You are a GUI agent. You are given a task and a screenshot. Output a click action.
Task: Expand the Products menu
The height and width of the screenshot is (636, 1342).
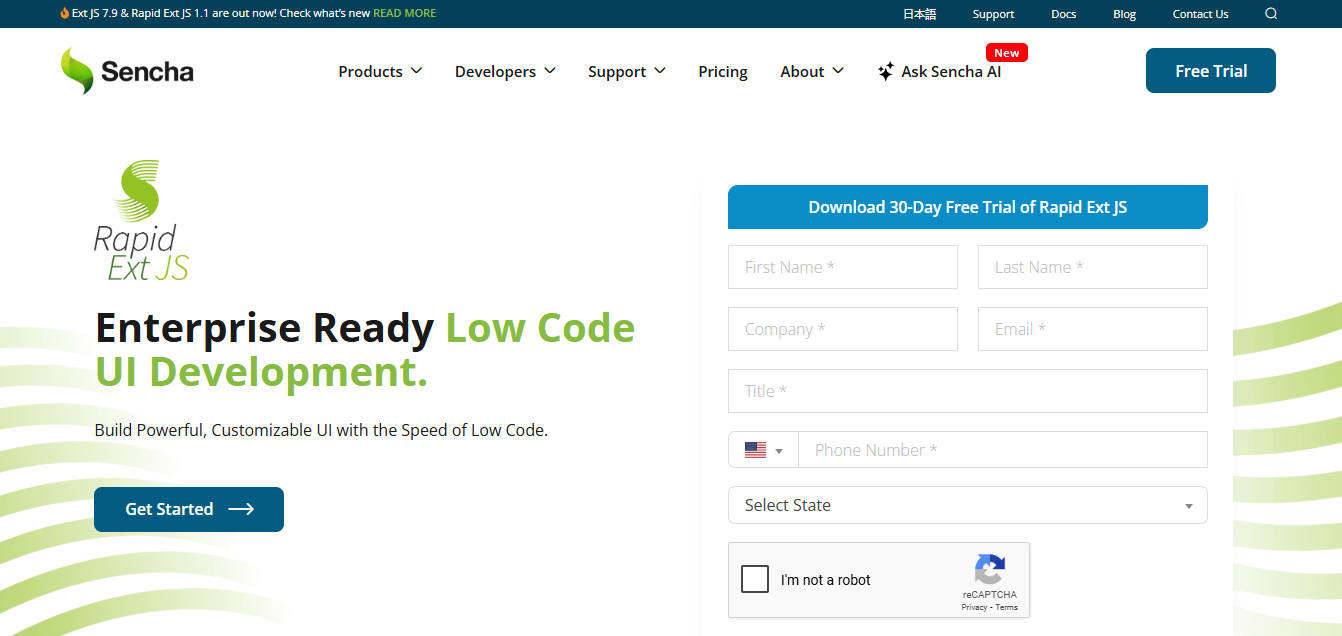click(x=380, y=71)
